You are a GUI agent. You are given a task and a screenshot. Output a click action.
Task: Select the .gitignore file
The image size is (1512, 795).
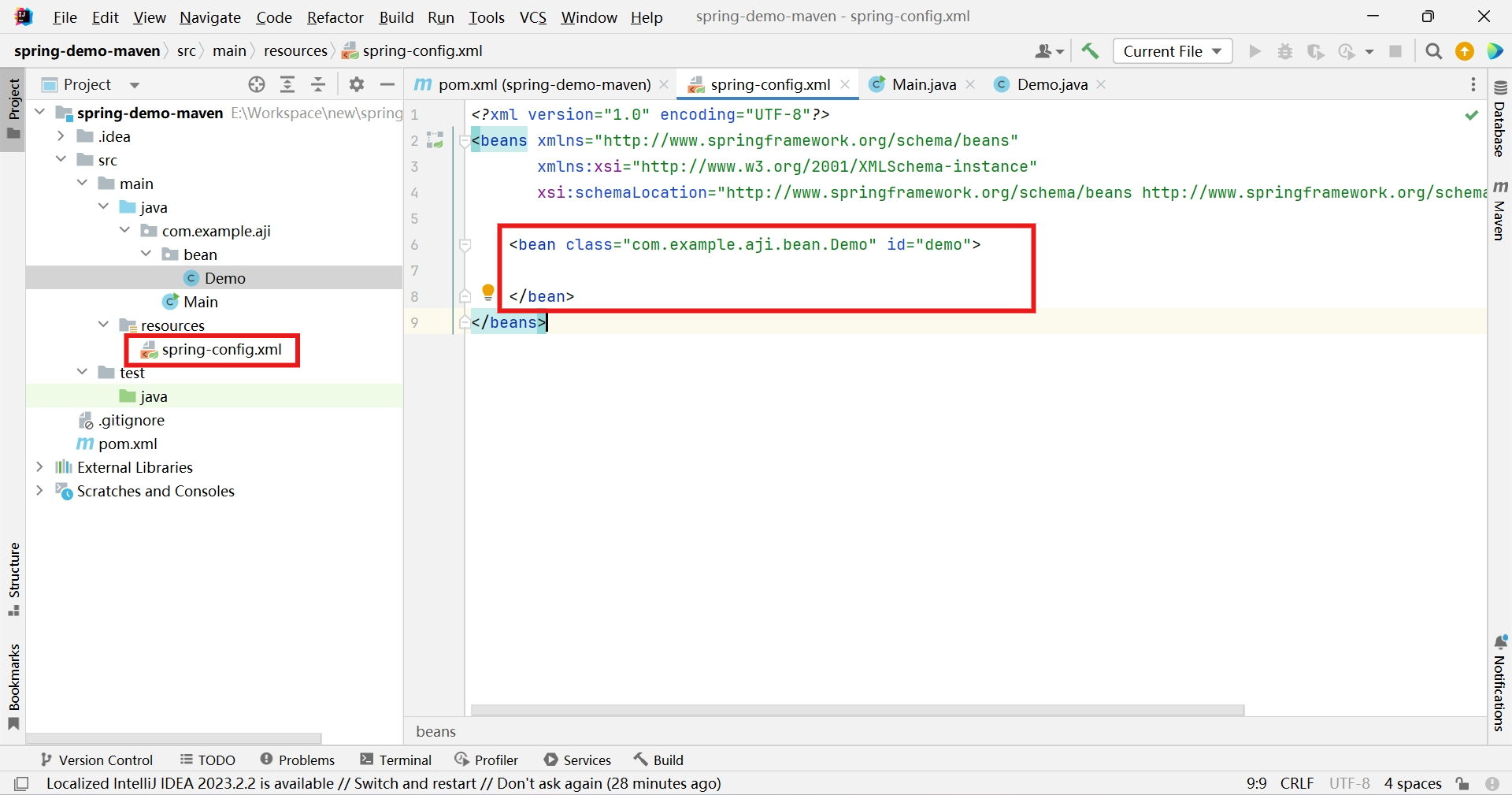tap(122, 420)
